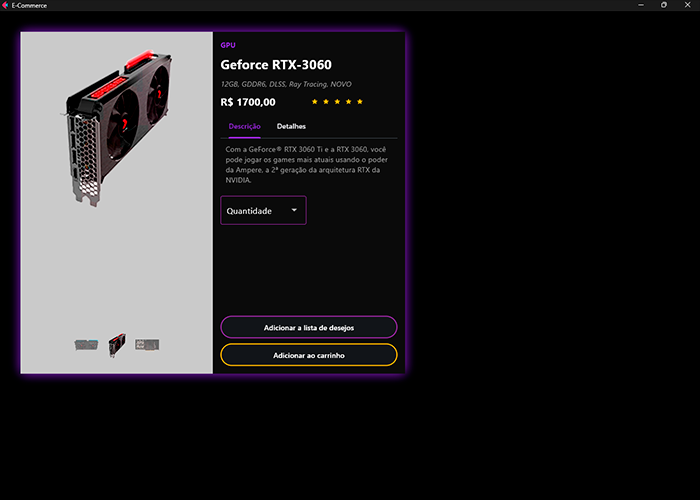700x500 pixels.
Task: Open the Quantidade dropdown
Action: (263, 210)
